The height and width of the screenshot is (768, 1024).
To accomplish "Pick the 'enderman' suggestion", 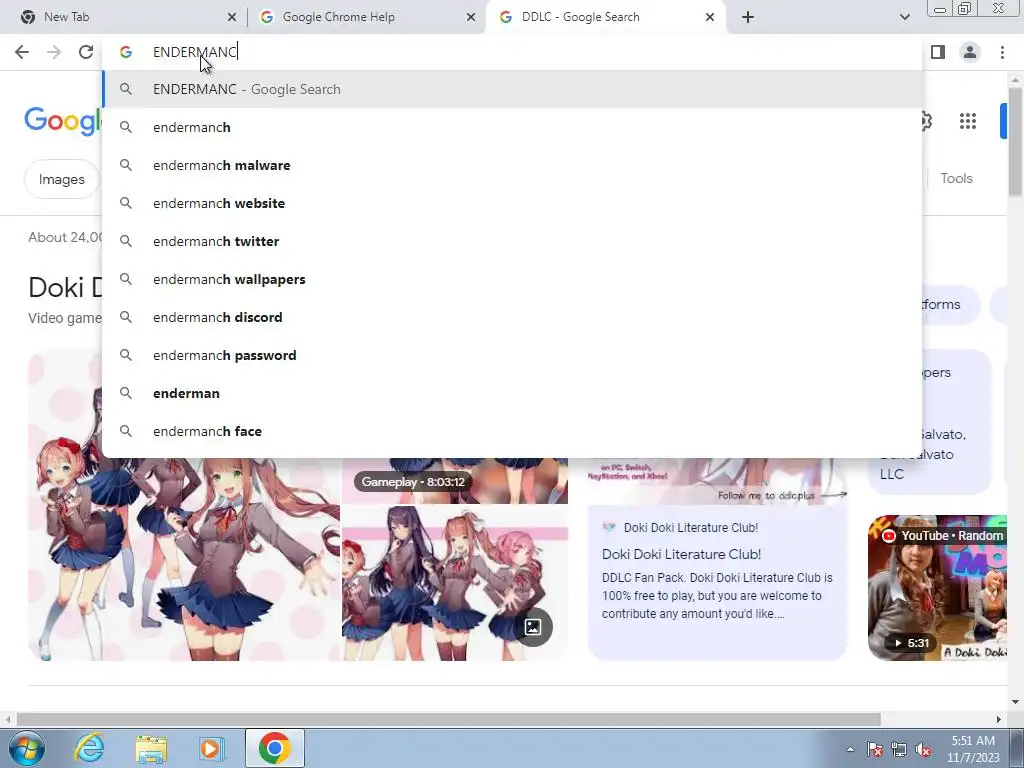I will 513,393.
